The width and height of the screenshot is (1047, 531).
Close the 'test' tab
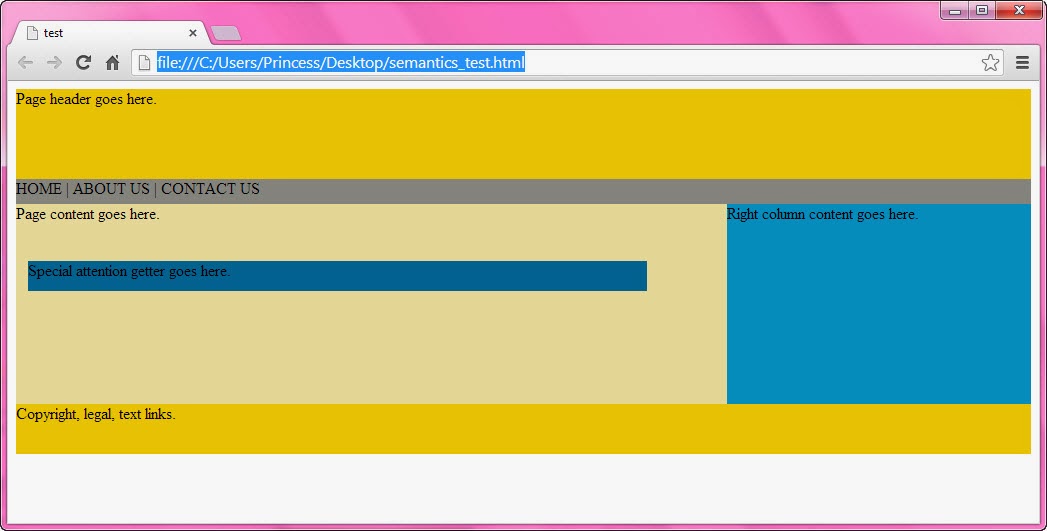(192, 33)
